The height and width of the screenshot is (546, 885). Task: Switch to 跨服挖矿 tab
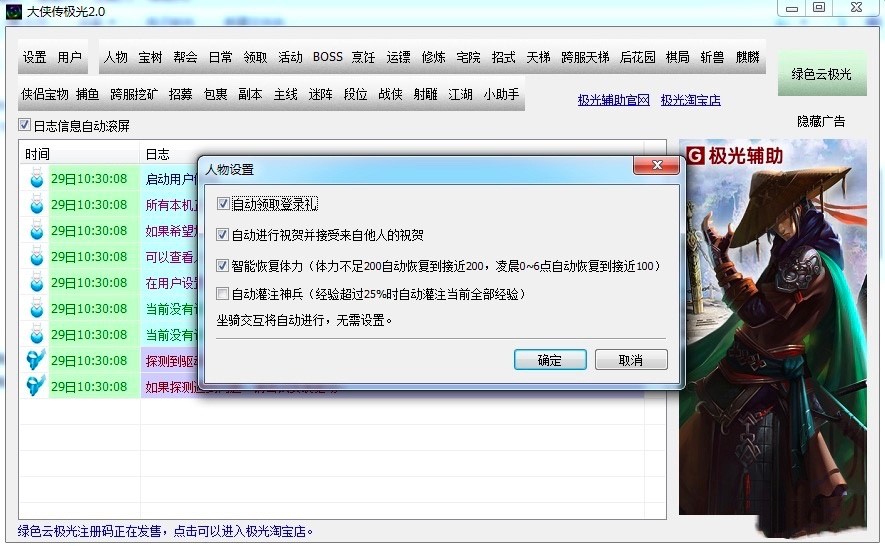click(134, 94)
